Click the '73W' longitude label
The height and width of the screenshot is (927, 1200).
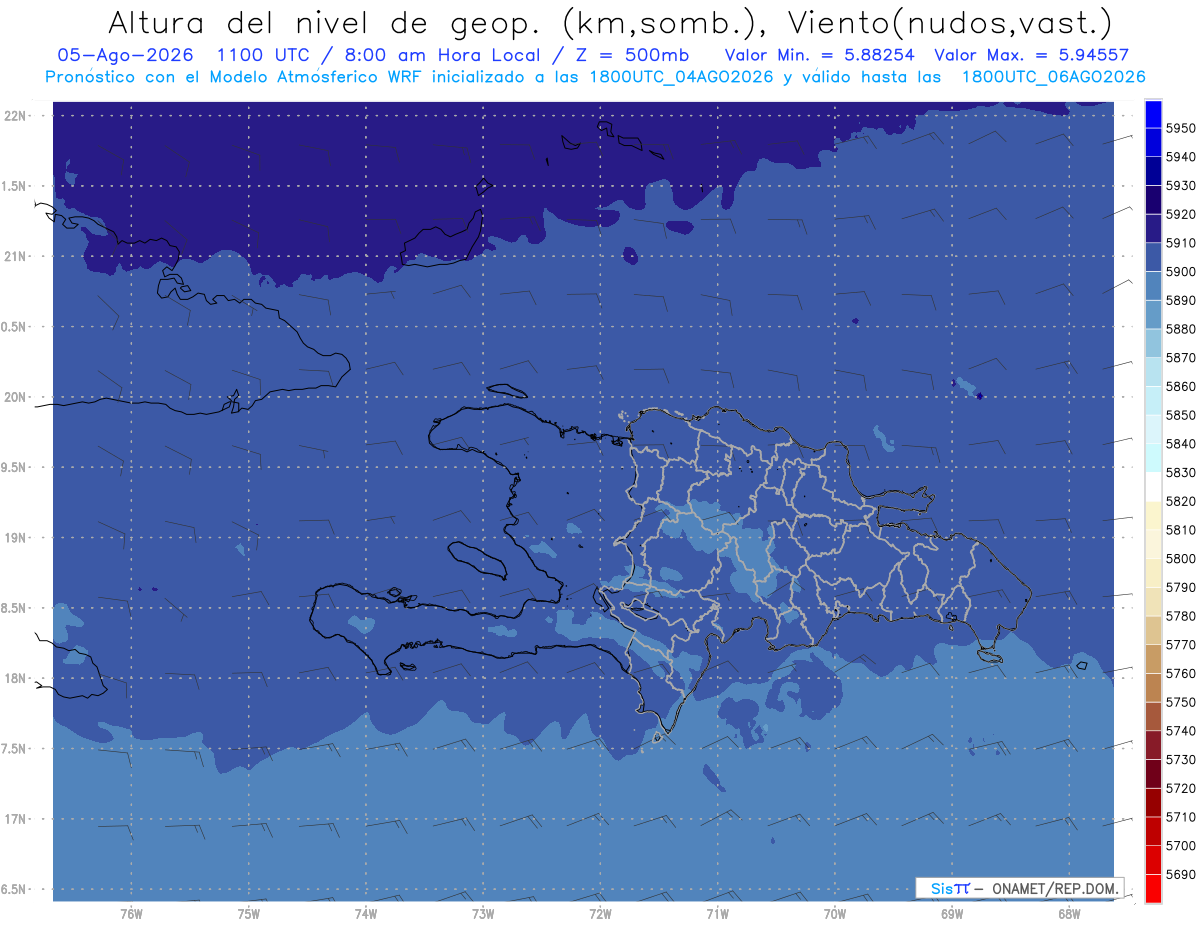click(483, 914)
